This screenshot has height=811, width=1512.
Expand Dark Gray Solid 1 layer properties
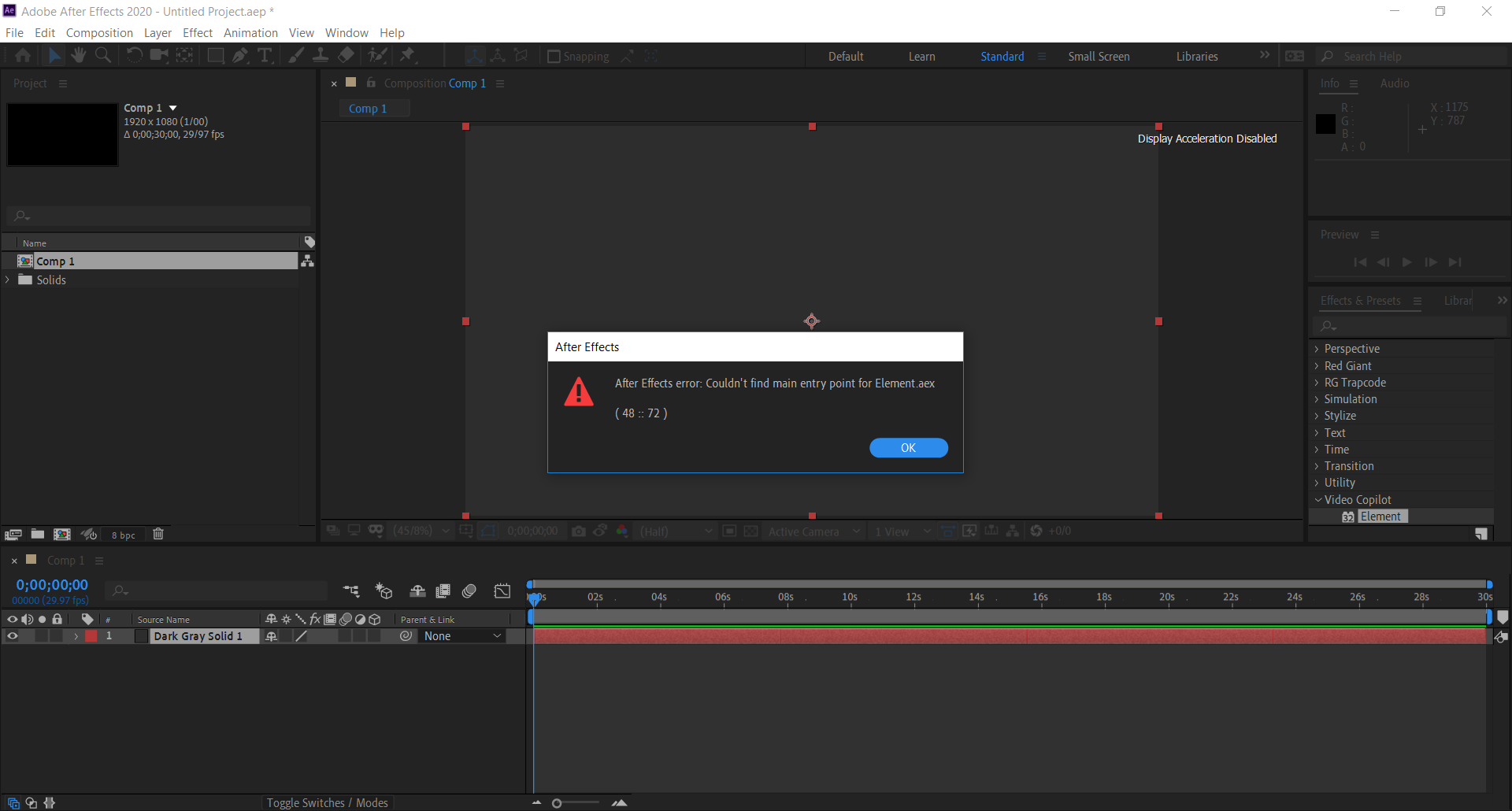[76, 636]
